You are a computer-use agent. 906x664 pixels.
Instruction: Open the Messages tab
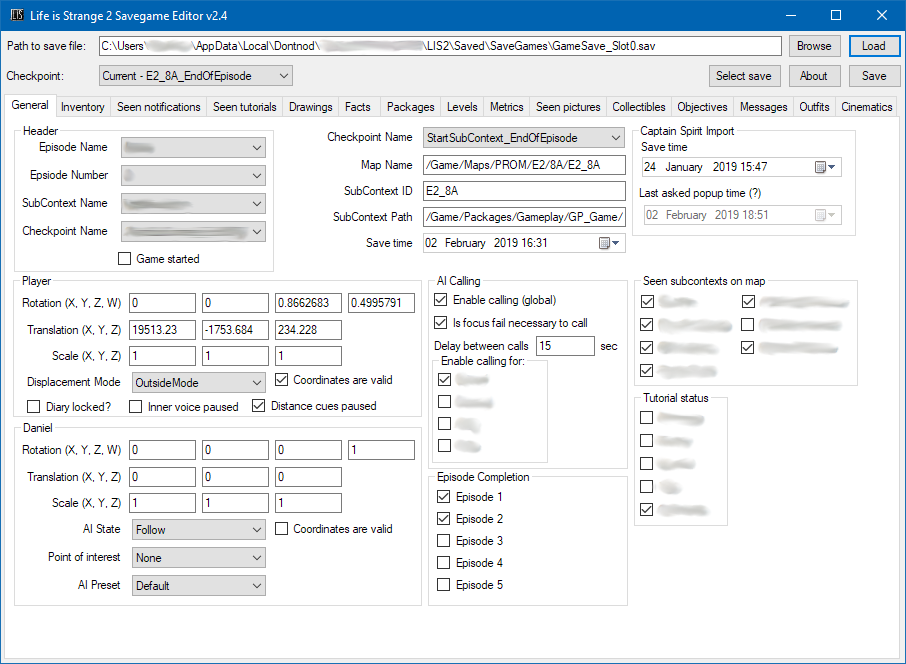tap(763, 107)
